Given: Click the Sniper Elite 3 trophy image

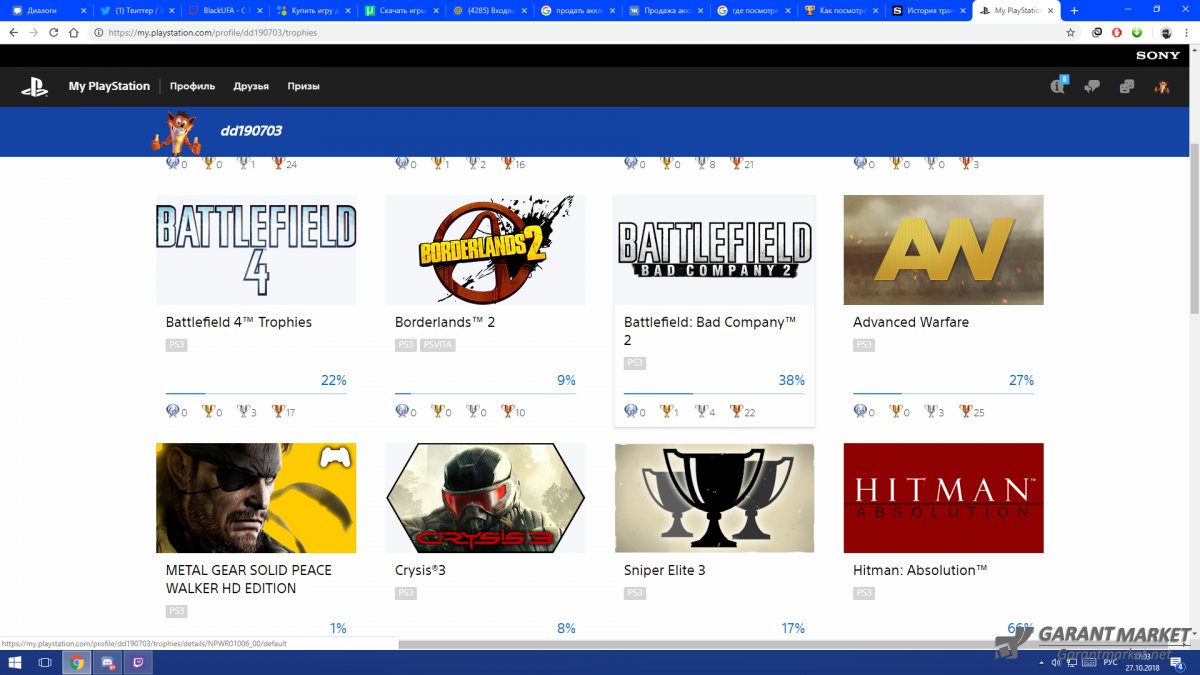Looking at the screenshot, I should [714, 498].
